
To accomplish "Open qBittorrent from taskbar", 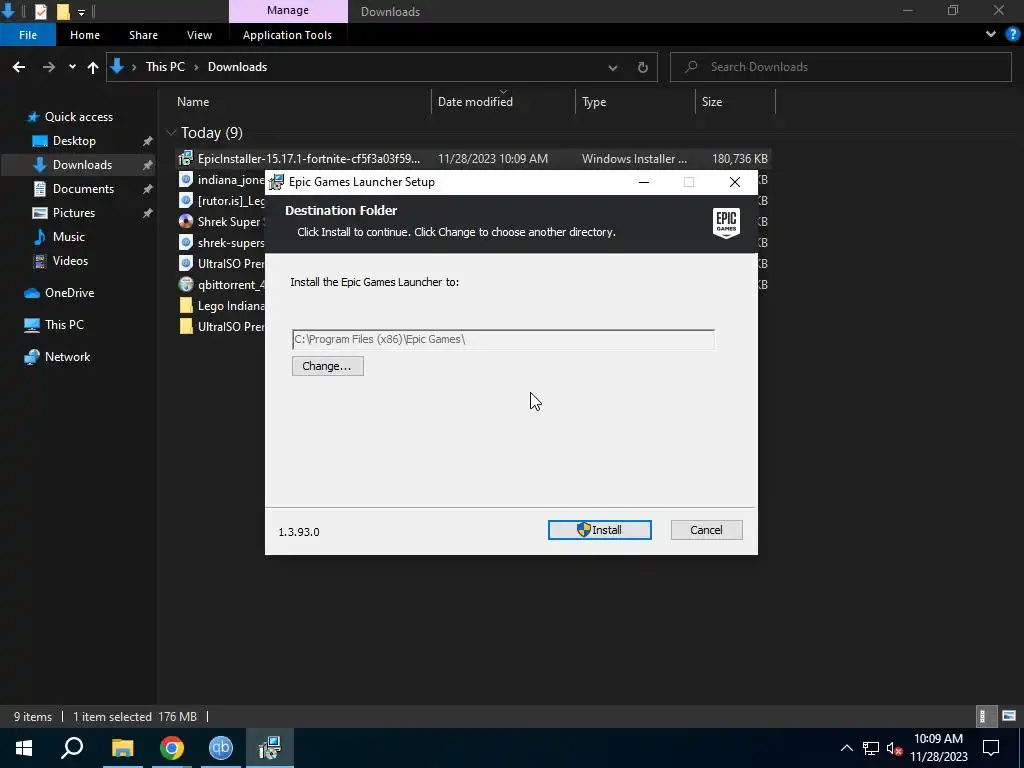I will coord(221,748).
